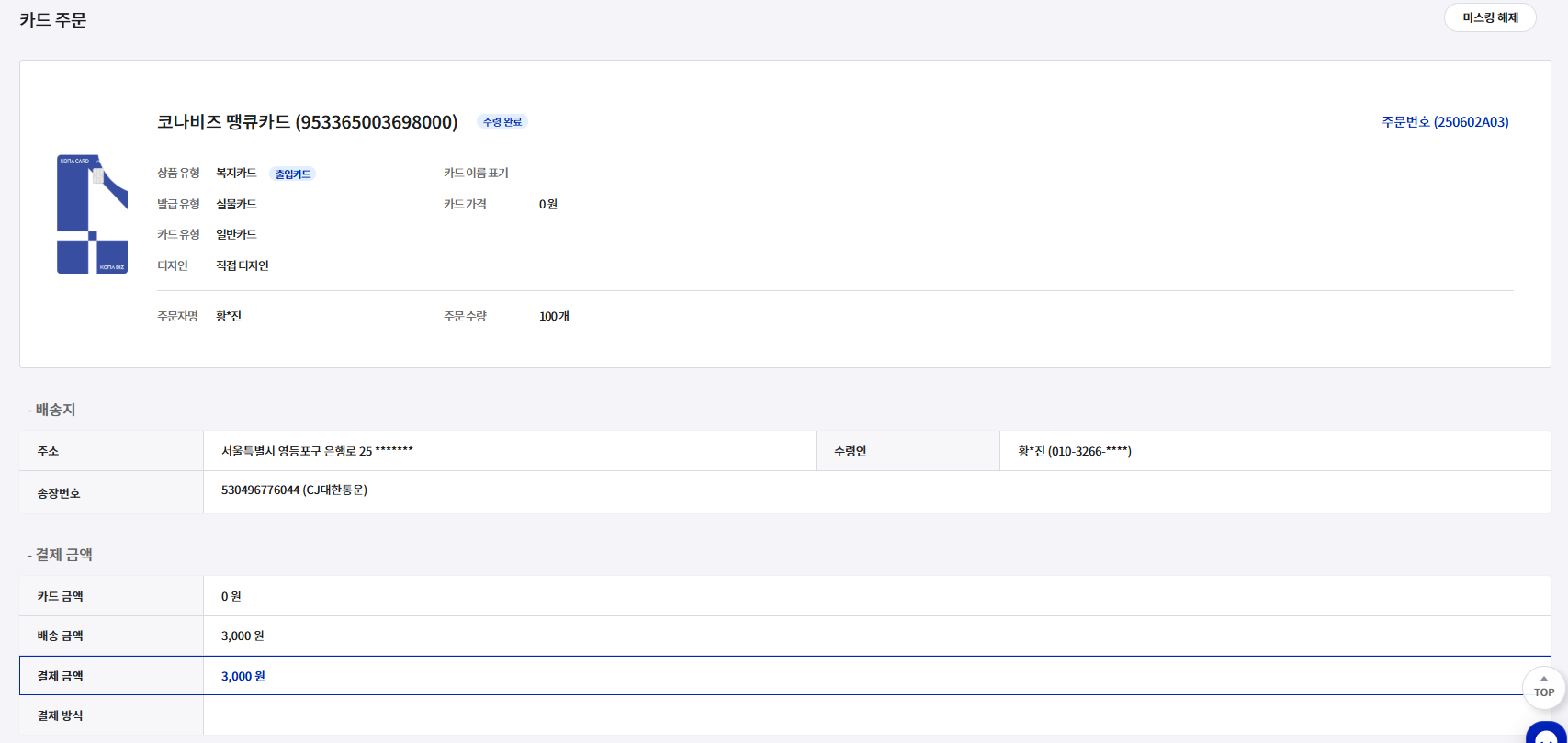Click the blue Kona card design image
Image resolution: width=1568 pixels, height=743 pixels.
click(92, 214)
